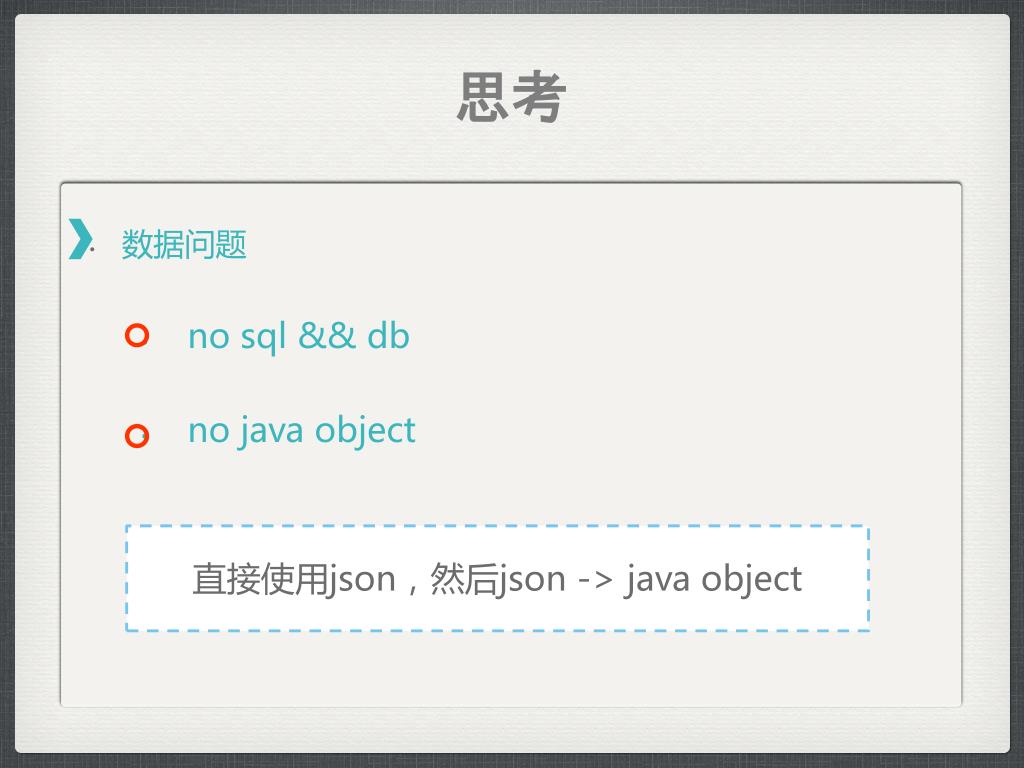Click the text line no sql && db
1024x768 pixels.
(299, 337)
